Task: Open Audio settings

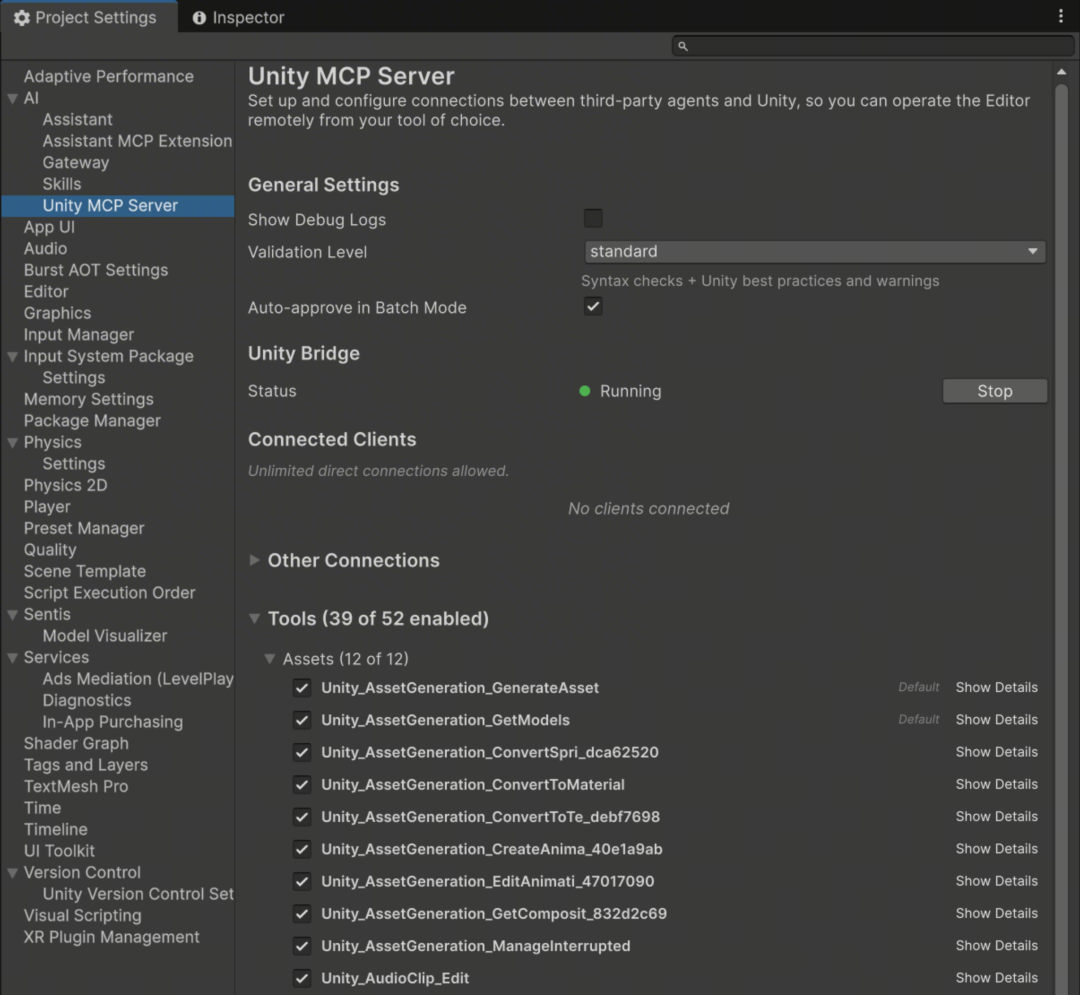Action: (x=45, y=249)
